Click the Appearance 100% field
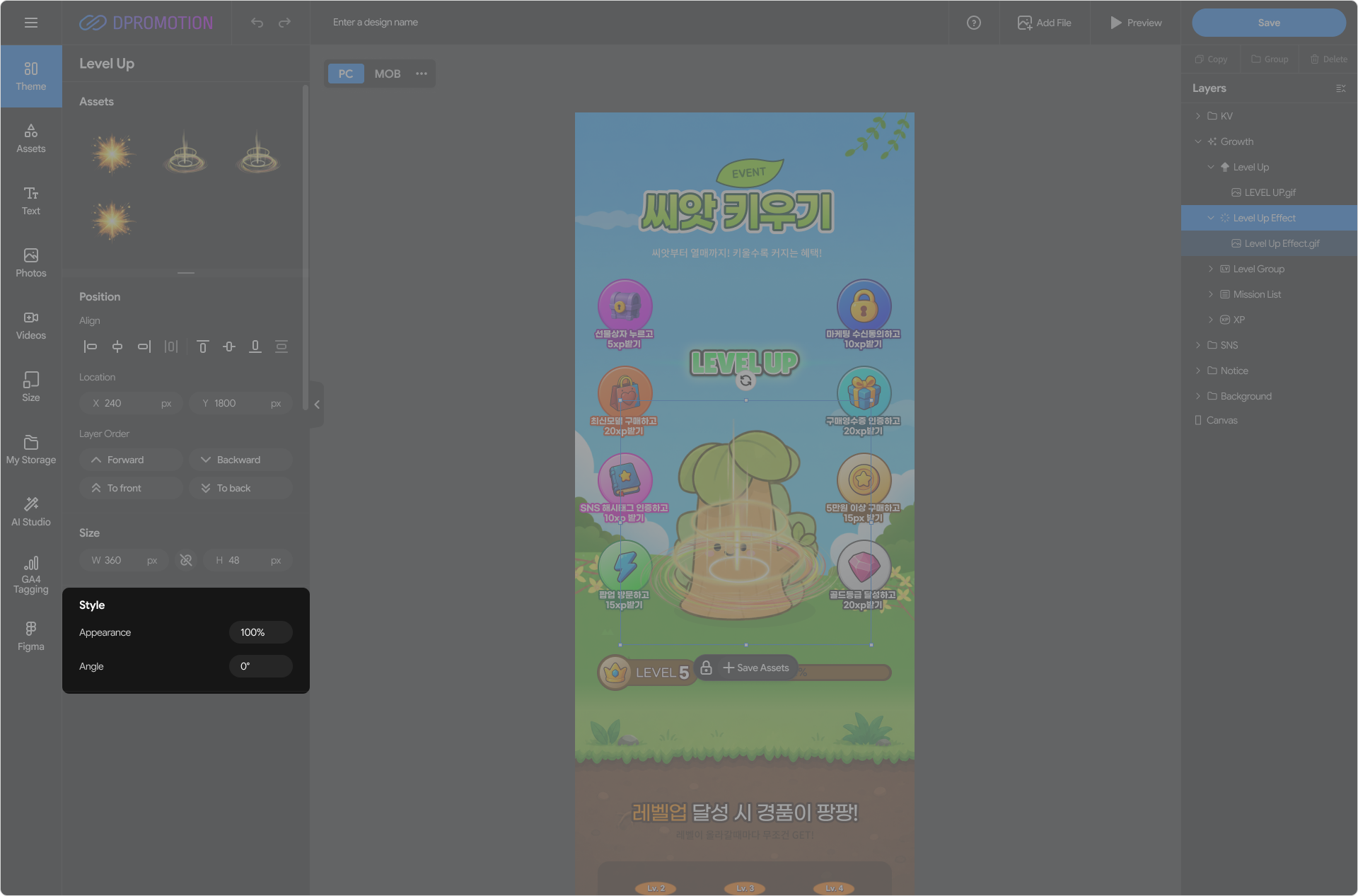Screen dimensions: 1358x896 point(260,632)
